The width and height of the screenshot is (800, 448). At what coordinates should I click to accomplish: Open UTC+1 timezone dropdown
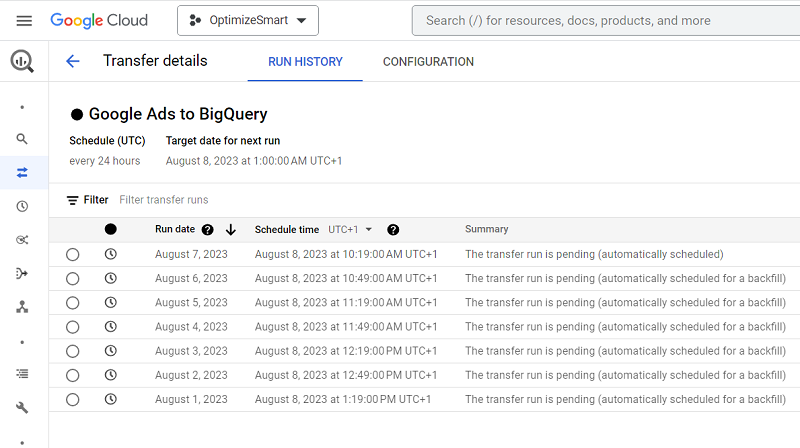[x=350, y=230]
